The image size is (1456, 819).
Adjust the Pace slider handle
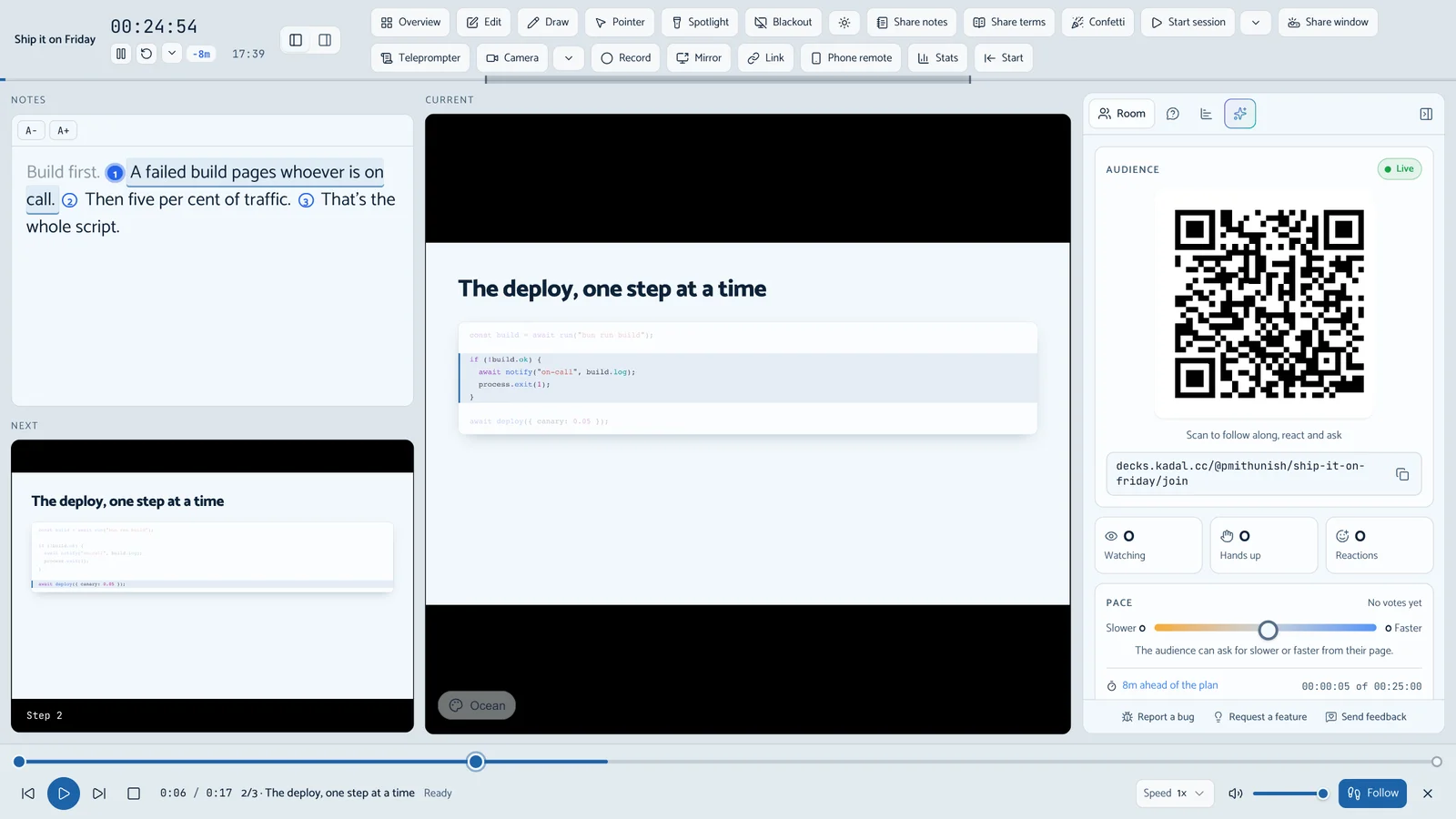click(x=1268, y=629)
